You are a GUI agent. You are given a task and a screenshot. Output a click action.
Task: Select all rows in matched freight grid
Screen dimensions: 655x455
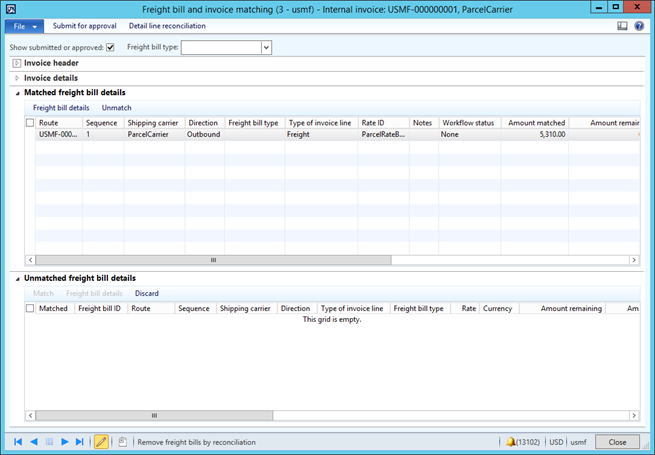[x=30, y=123]
